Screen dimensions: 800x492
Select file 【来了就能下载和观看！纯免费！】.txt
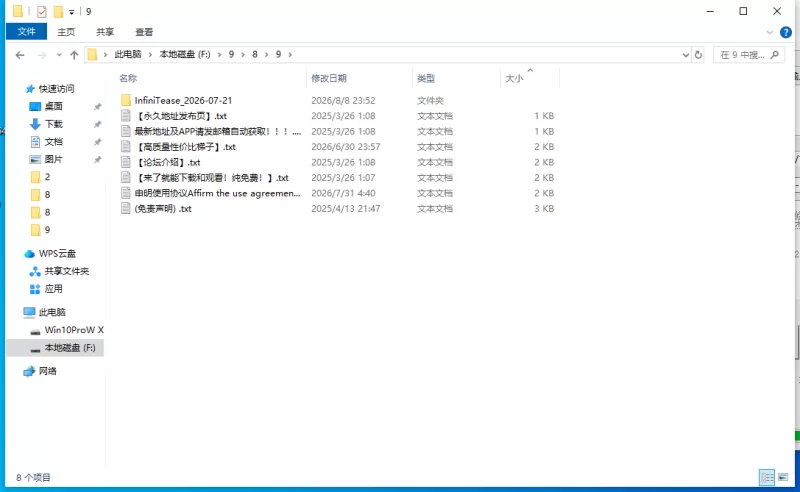(212, 178)
